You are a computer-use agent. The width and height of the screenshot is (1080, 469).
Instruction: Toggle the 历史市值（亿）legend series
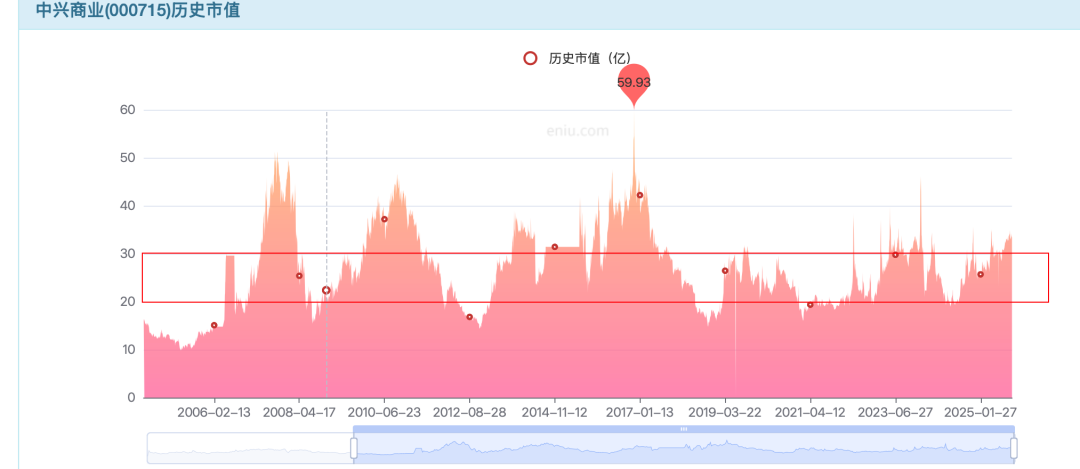point(577,59)
